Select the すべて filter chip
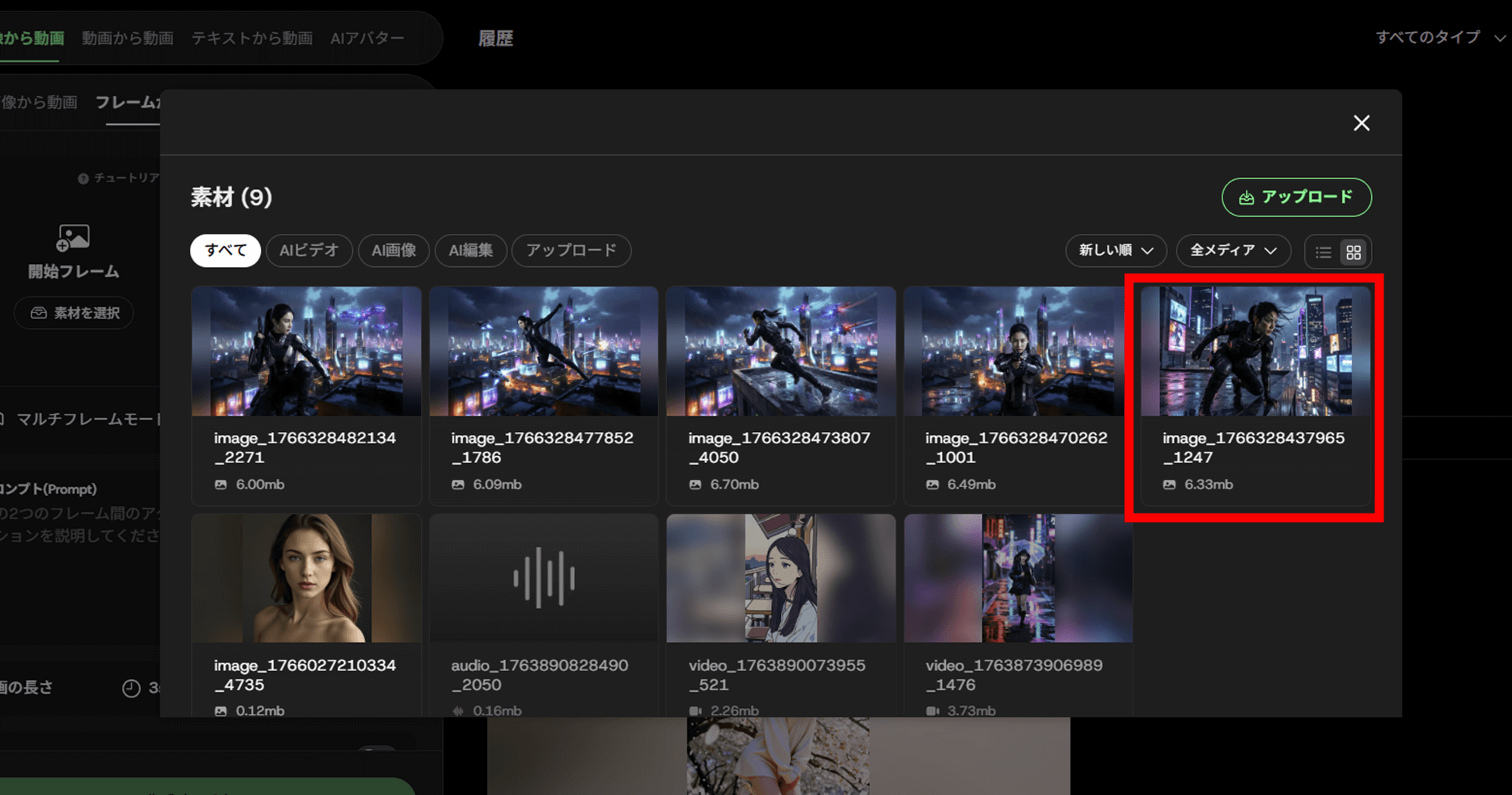This screenshot has width=1512, height=795. [x=225, y=250]
